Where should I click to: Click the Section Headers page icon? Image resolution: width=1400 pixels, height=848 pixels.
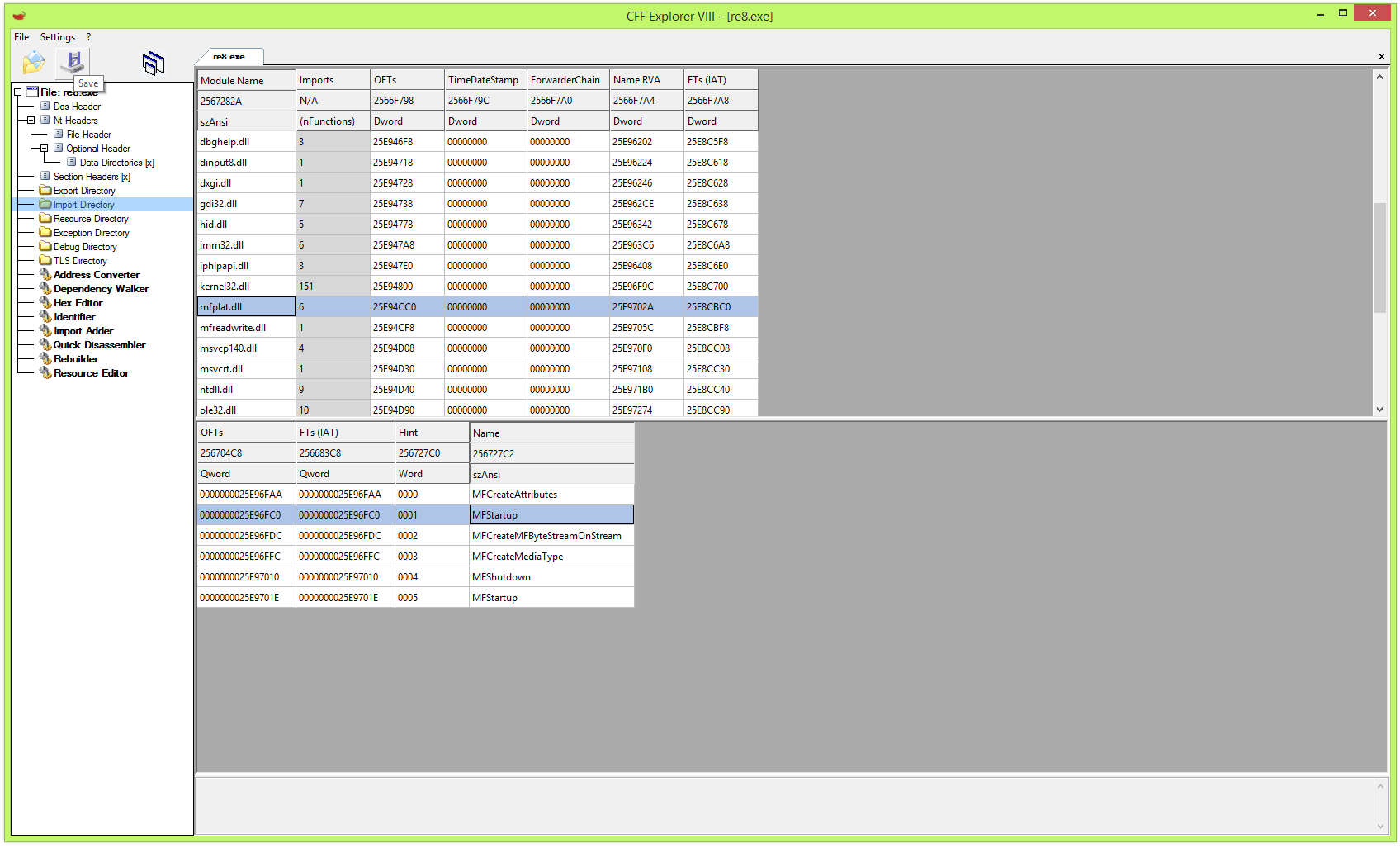(45, 176)
